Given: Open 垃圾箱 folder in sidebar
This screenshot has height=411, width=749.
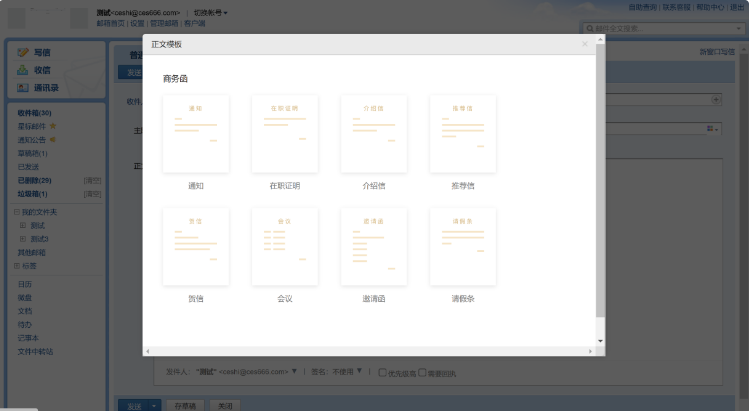Looking at the screenshot, I should [x=32, y=193].
